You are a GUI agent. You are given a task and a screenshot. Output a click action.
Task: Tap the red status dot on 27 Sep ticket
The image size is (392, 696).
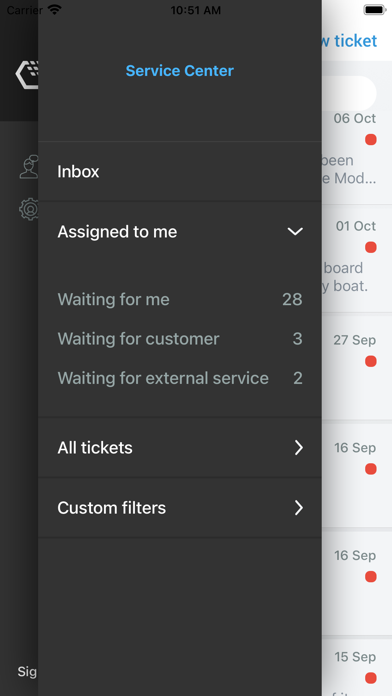[x=371, y=361]
